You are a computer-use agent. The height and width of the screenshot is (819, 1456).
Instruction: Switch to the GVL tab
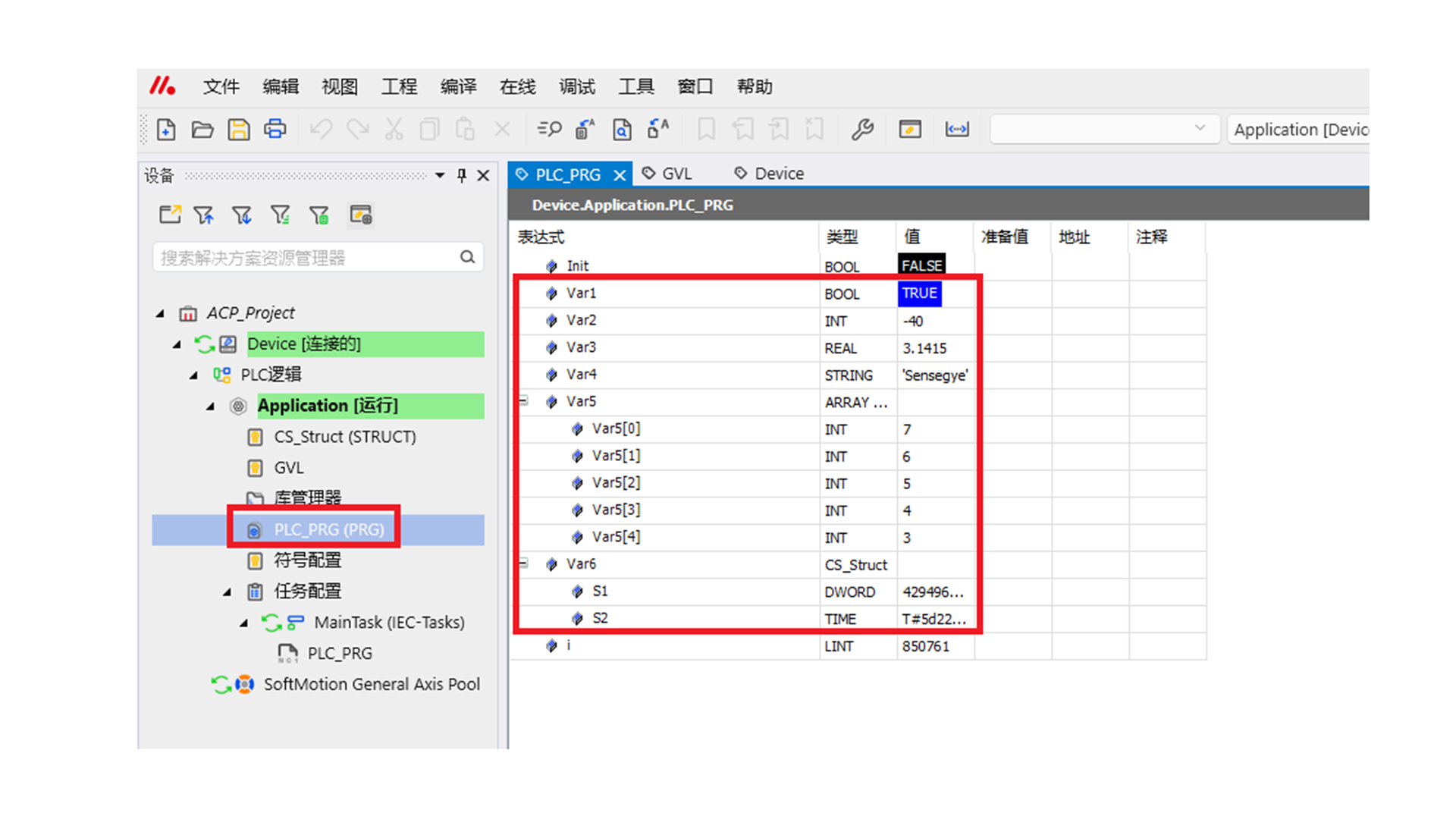point(667,174)
